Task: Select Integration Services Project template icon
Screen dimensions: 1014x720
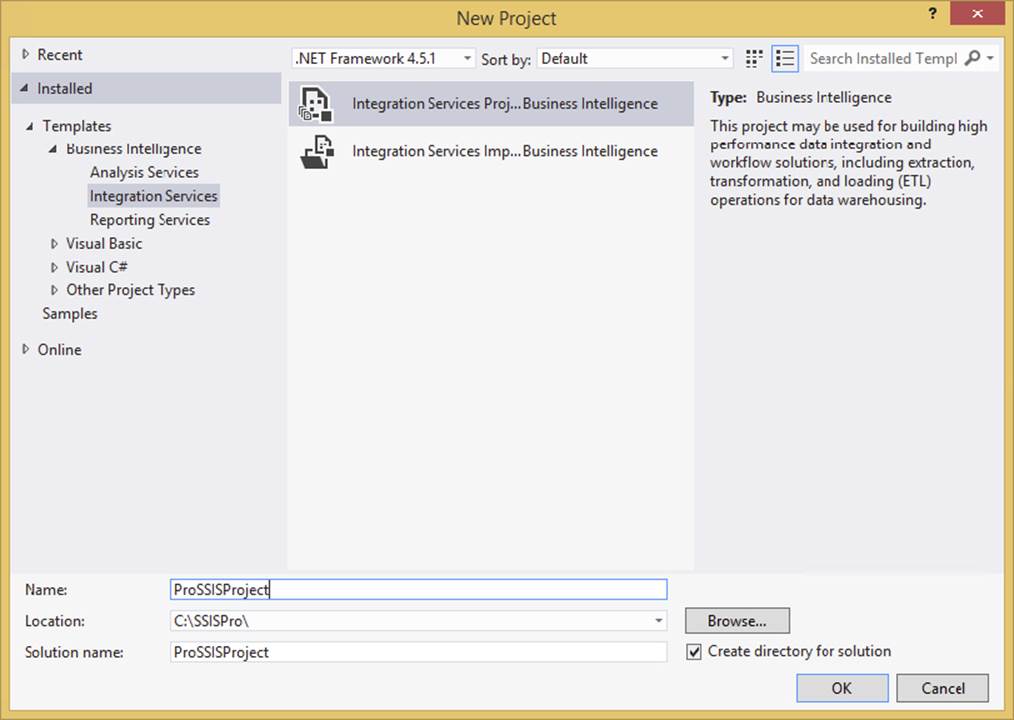Action: pos(316,104)
